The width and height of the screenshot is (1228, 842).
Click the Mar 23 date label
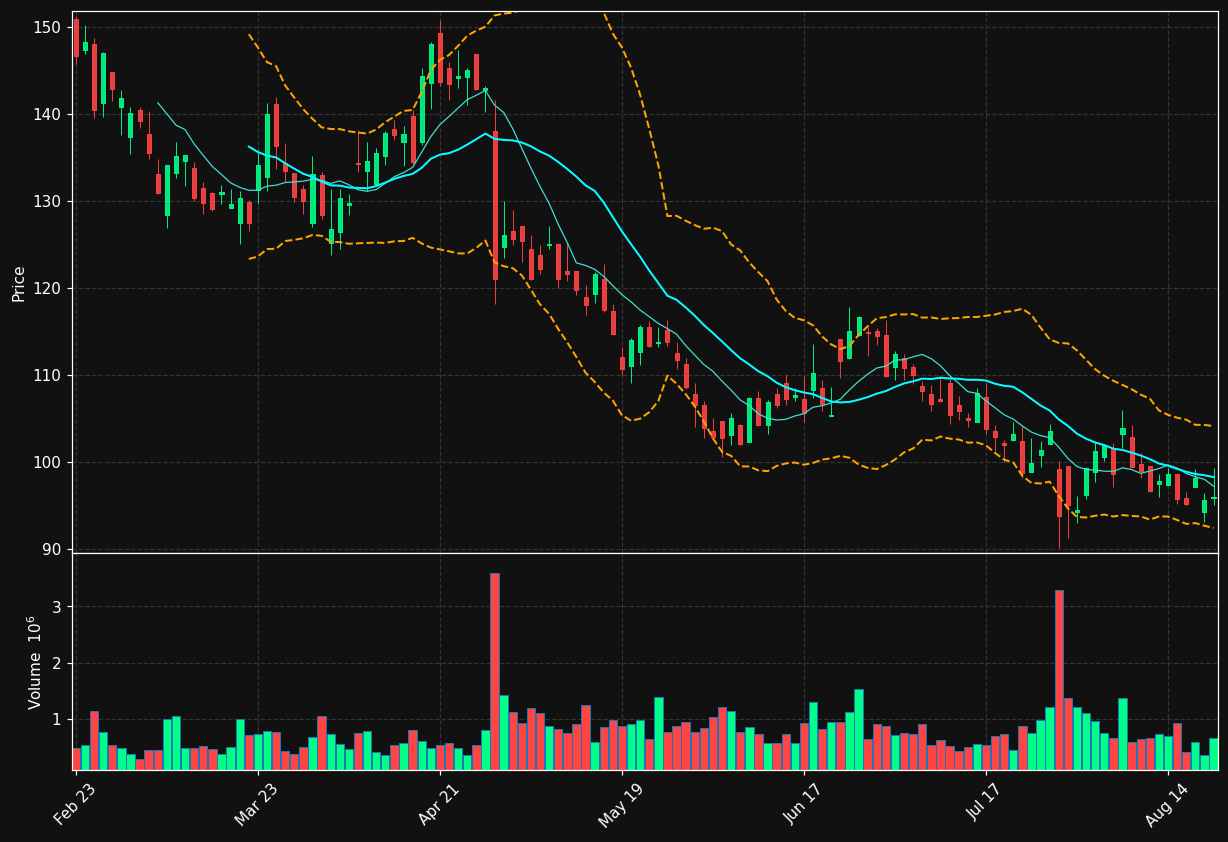click(x=257, y=803)
